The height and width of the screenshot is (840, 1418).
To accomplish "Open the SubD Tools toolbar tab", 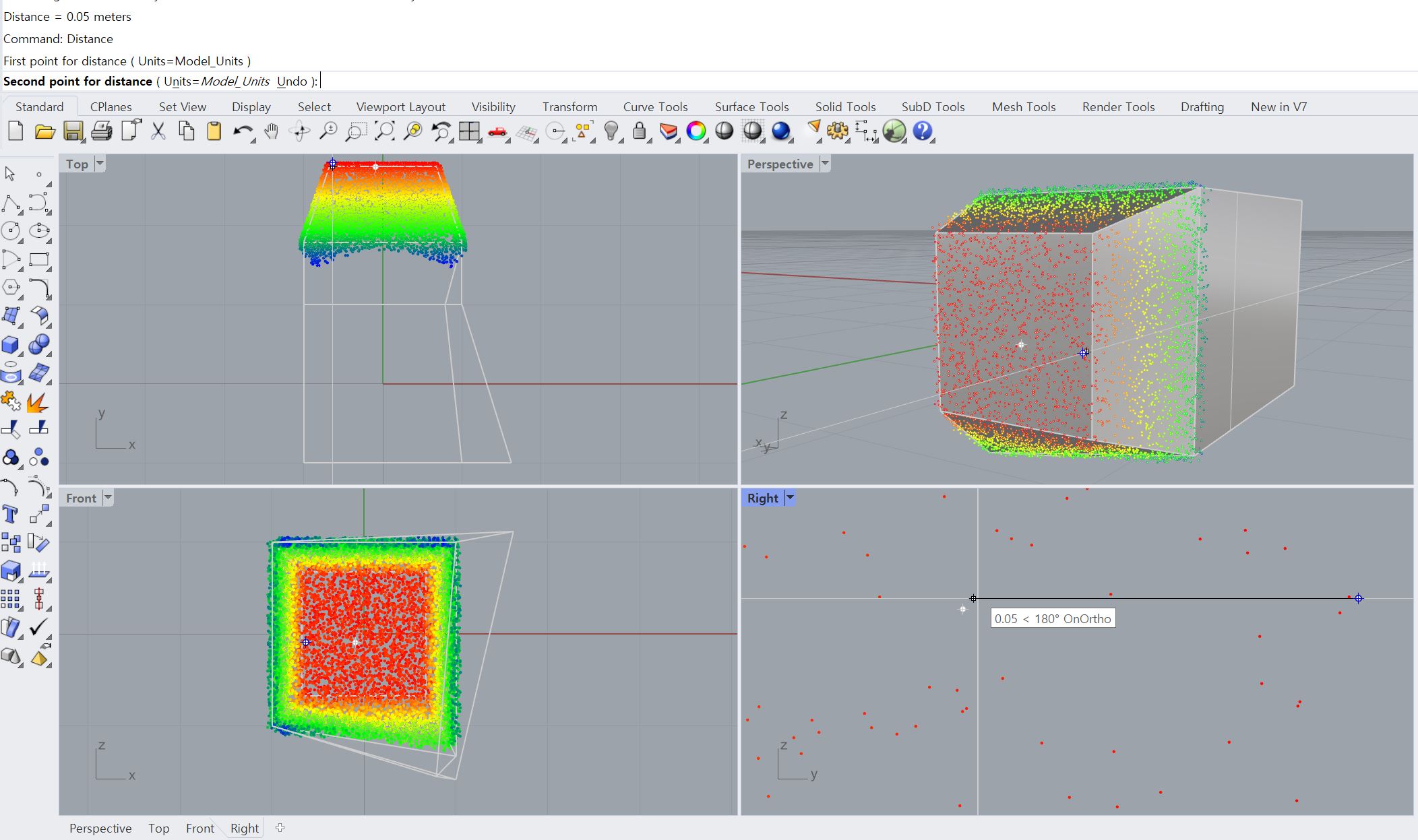I will pyautogui.click(x=933, y=106).
